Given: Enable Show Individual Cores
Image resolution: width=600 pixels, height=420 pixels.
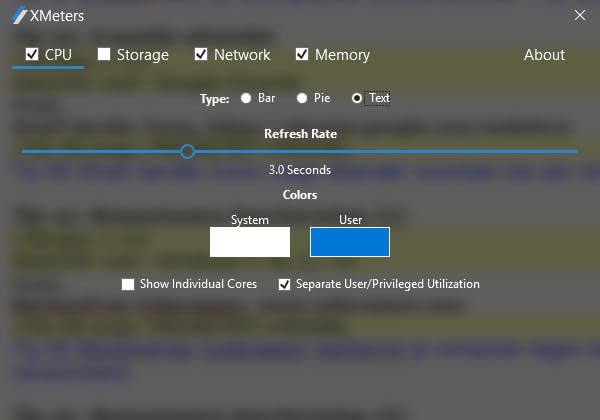Looking at the screenshot, I should 128,284.
